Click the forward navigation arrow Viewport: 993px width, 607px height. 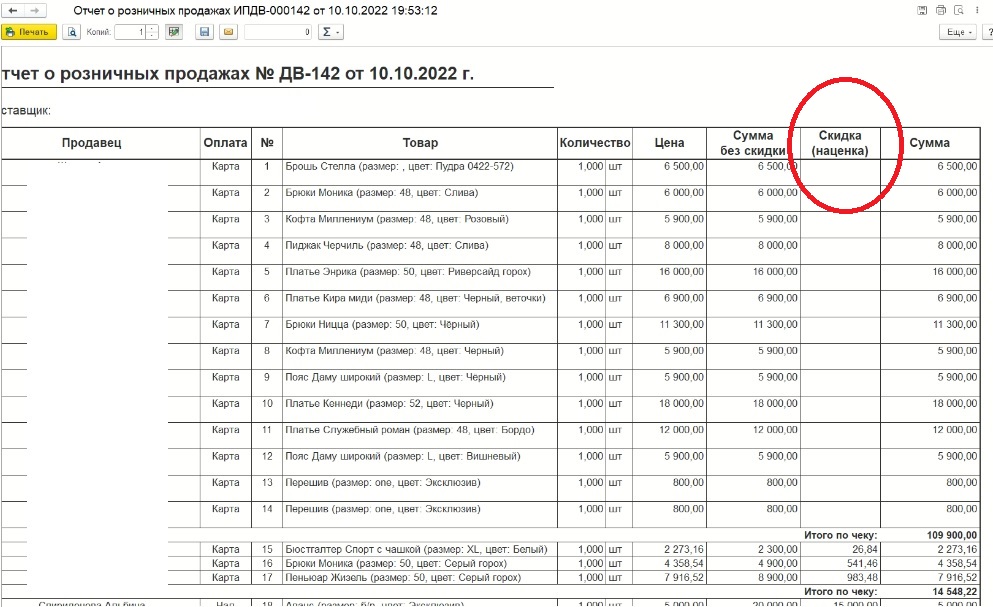tap(34, 10)
